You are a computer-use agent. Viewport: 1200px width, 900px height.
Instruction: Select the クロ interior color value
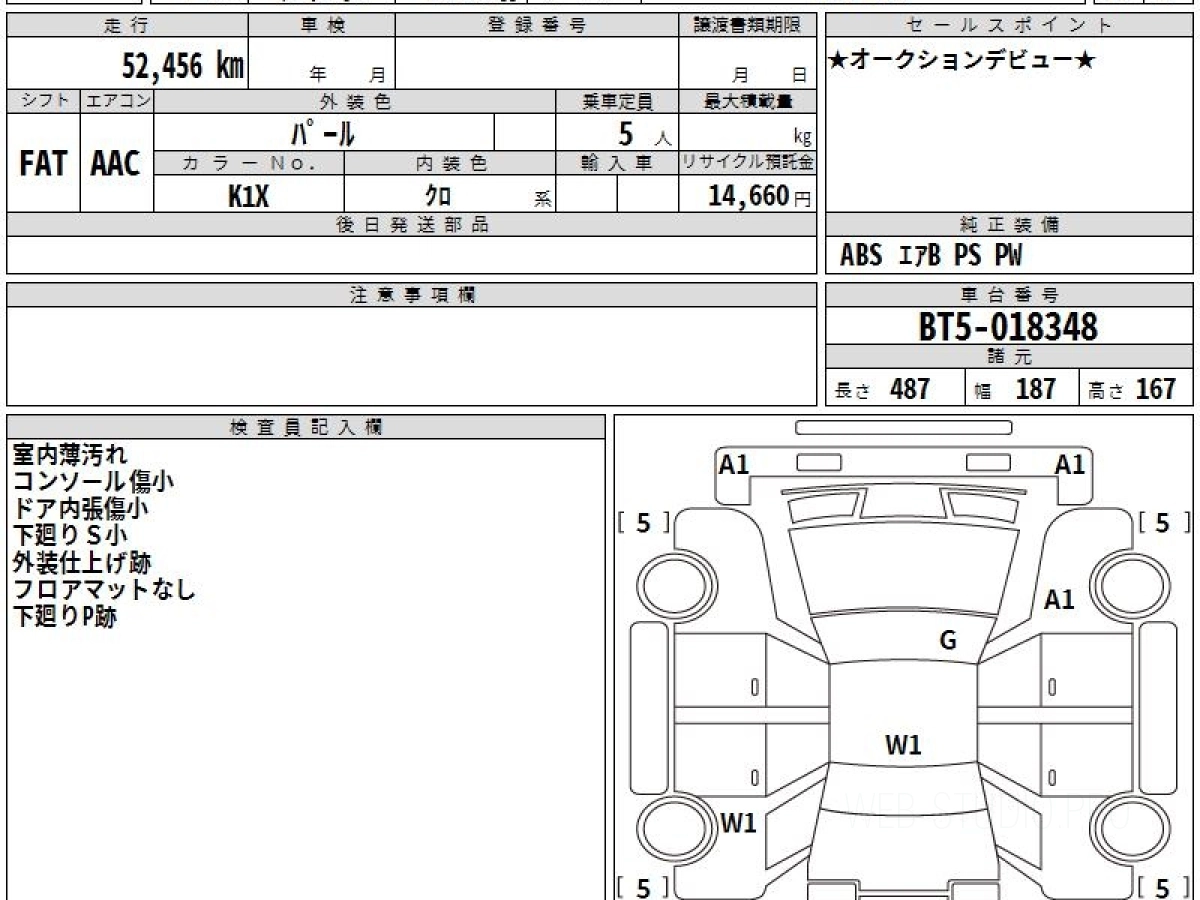pos(438,196)
